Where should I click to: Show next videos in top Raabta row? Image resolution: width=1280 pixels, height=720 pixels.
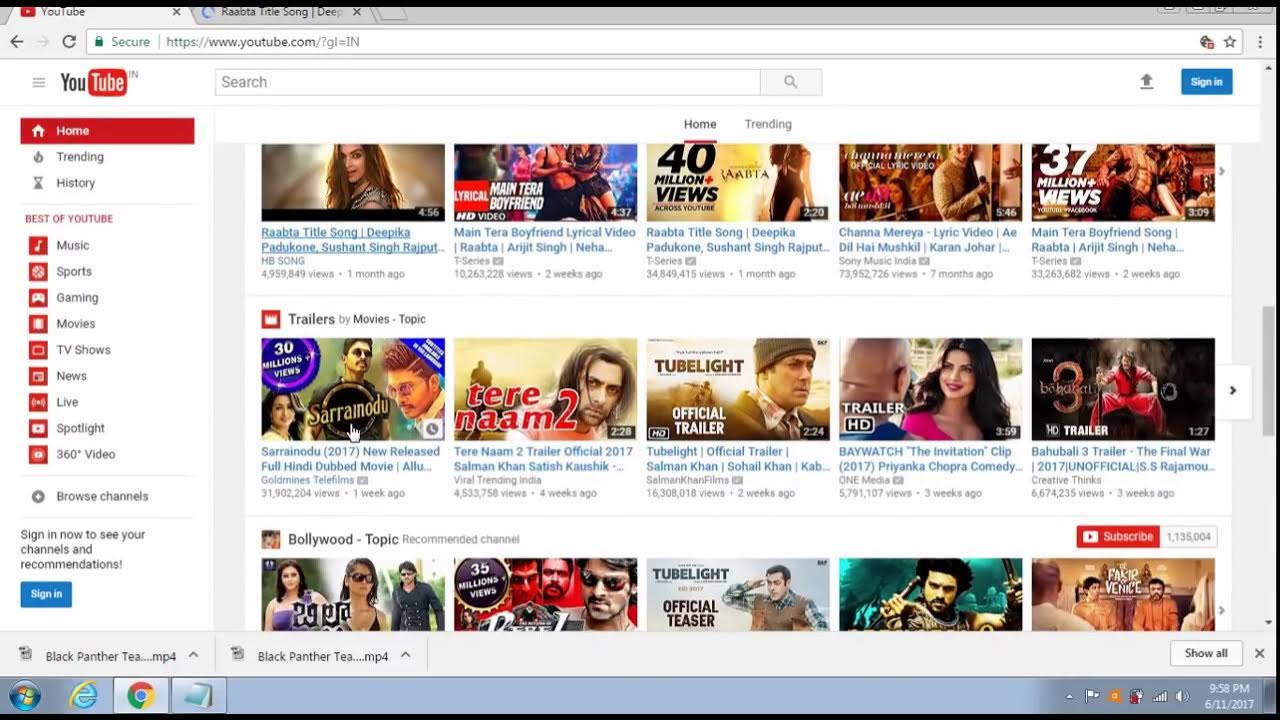pos(1222,172)
